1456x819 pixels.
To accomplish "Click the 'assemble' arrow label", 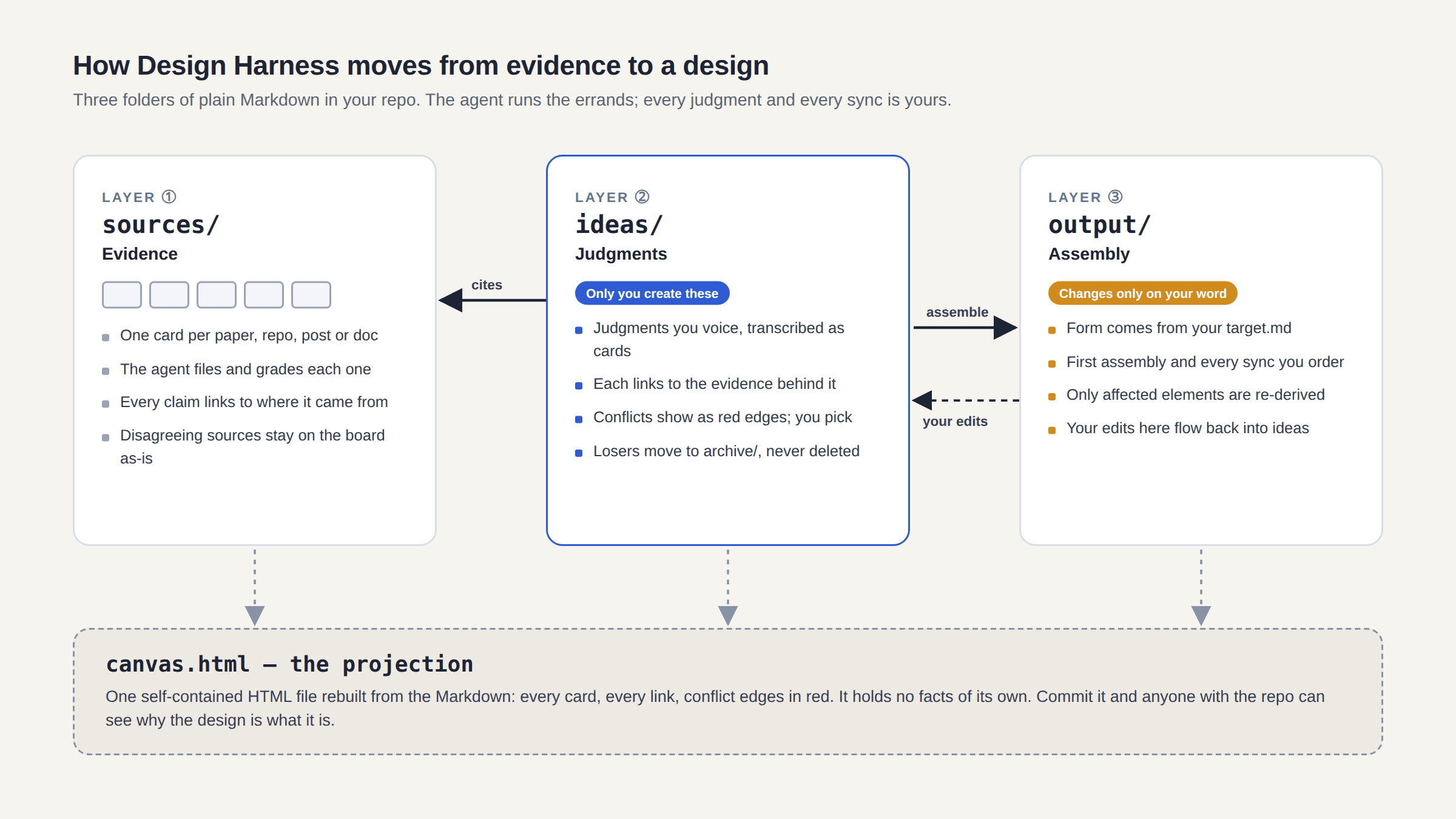I will [x=957, y=312].
